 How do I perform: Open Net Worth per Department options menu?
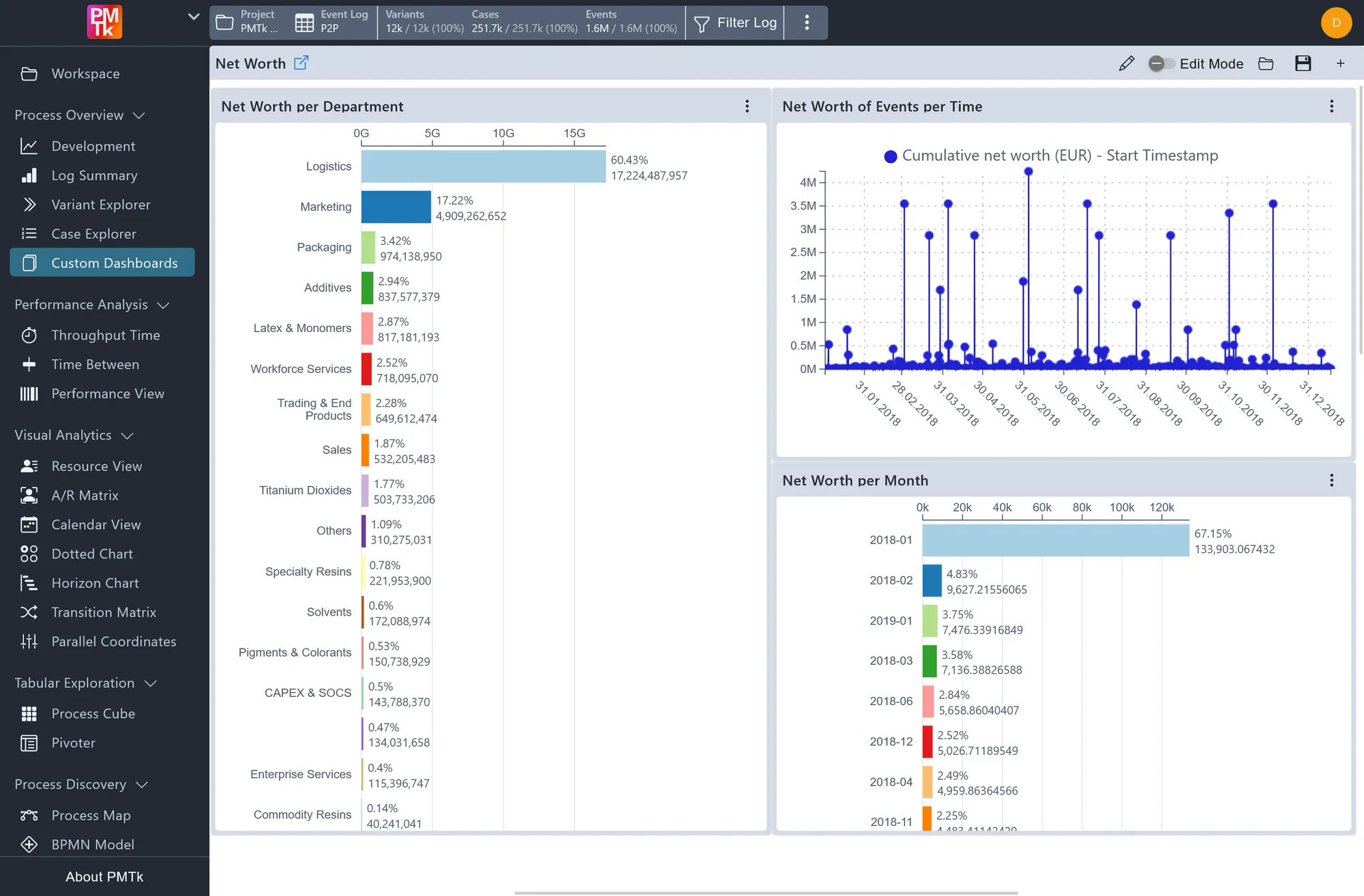point(747,106)
